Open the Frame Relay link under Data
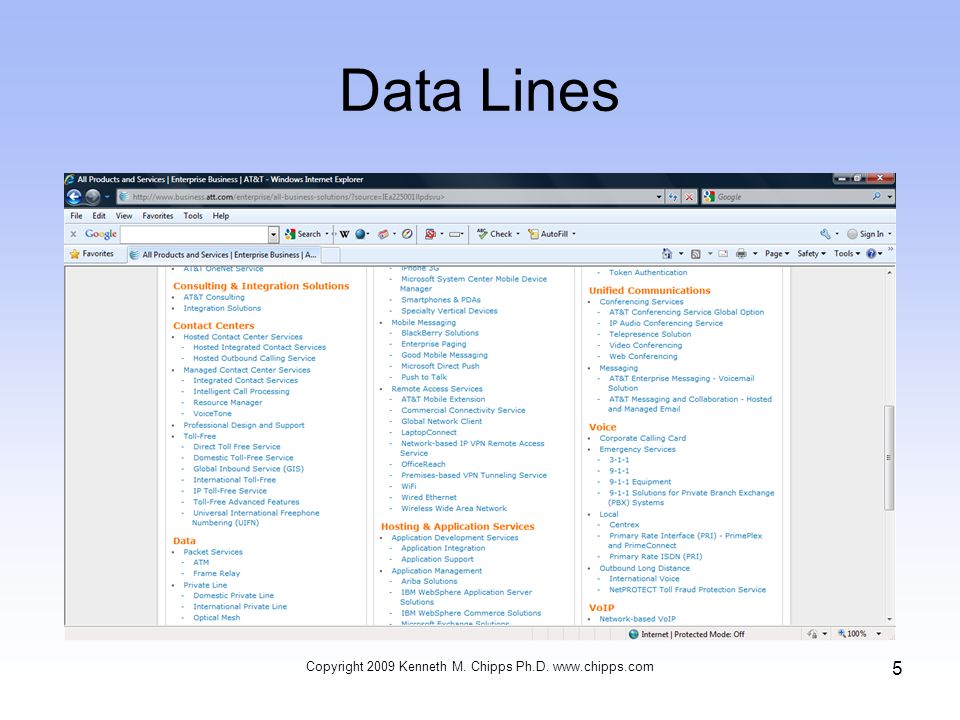 click(x=216, y=573)
